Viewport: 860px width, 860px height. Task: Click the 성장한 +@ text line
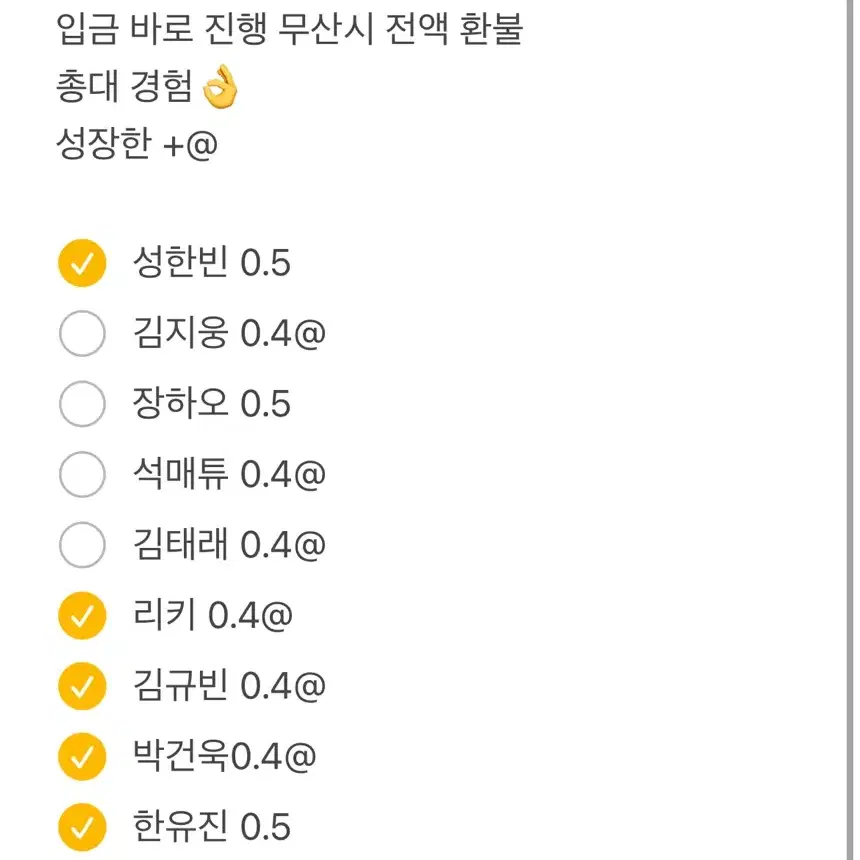137,144
